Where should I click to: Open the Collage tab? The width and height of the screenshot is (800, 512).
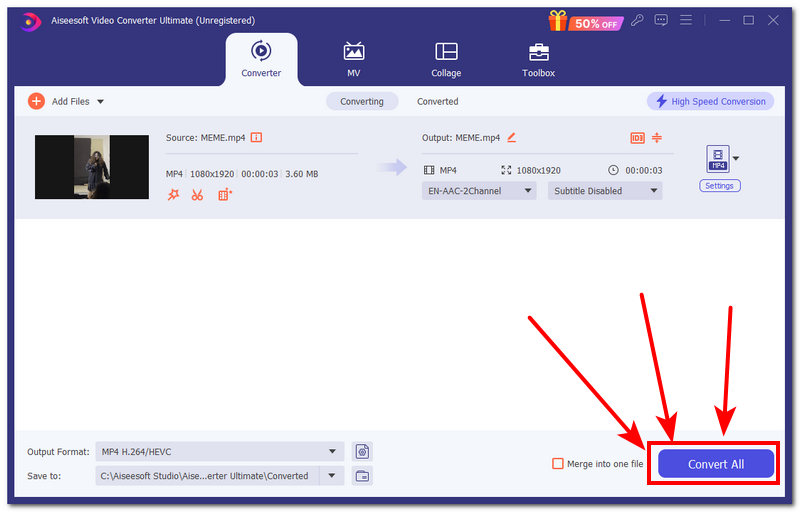point(446,59)
